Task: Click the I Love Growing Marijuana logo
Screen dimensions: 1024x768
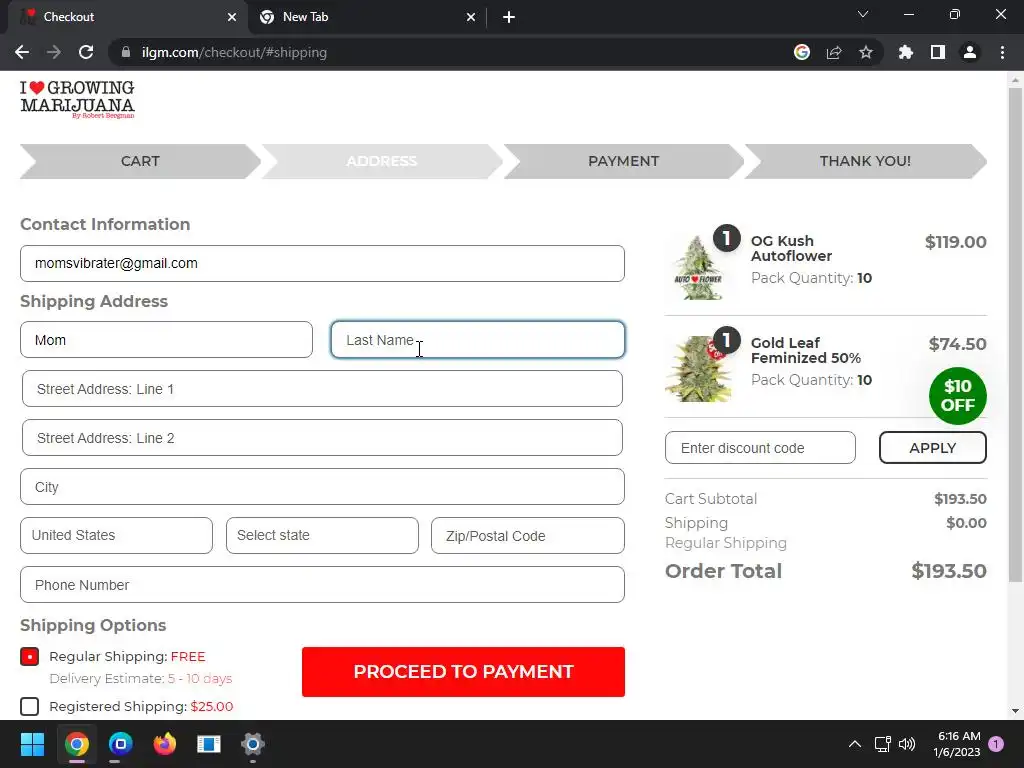Action: tap(77, 99)
